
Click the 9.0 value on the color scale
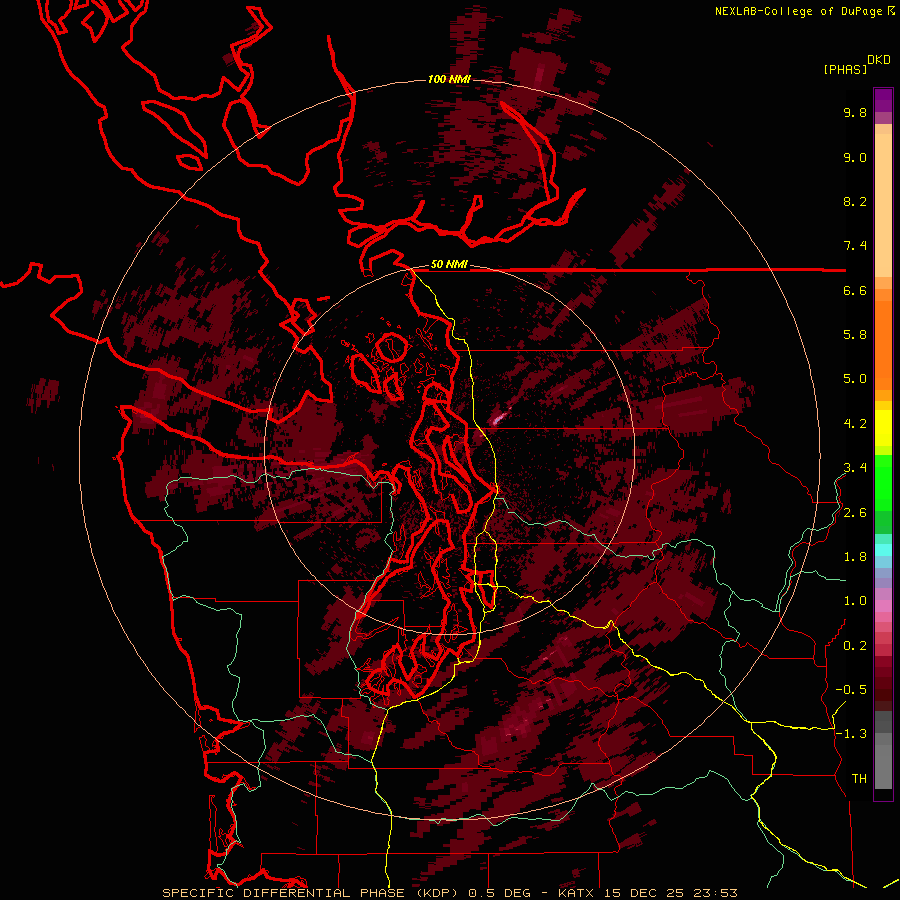click(x=855, y=157)
